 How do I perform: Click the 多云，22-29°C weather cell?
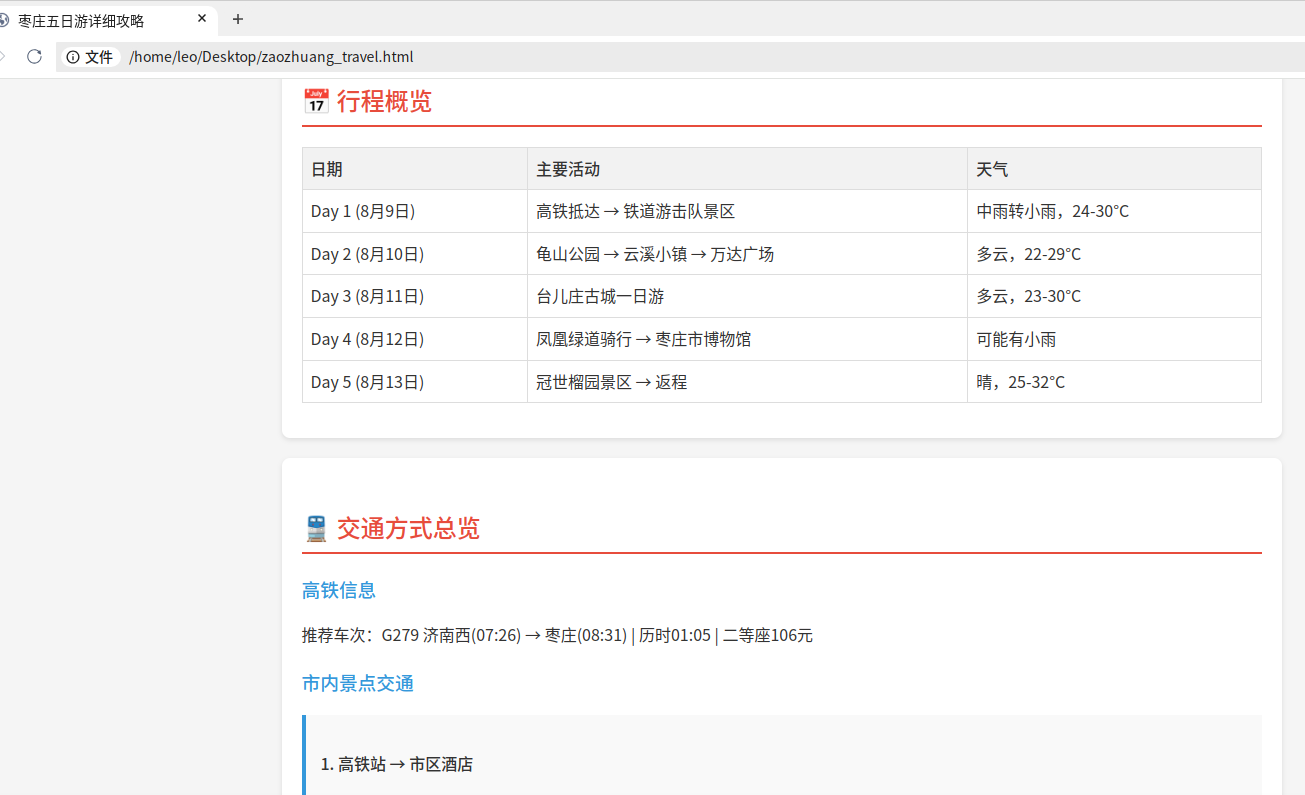1114,254
